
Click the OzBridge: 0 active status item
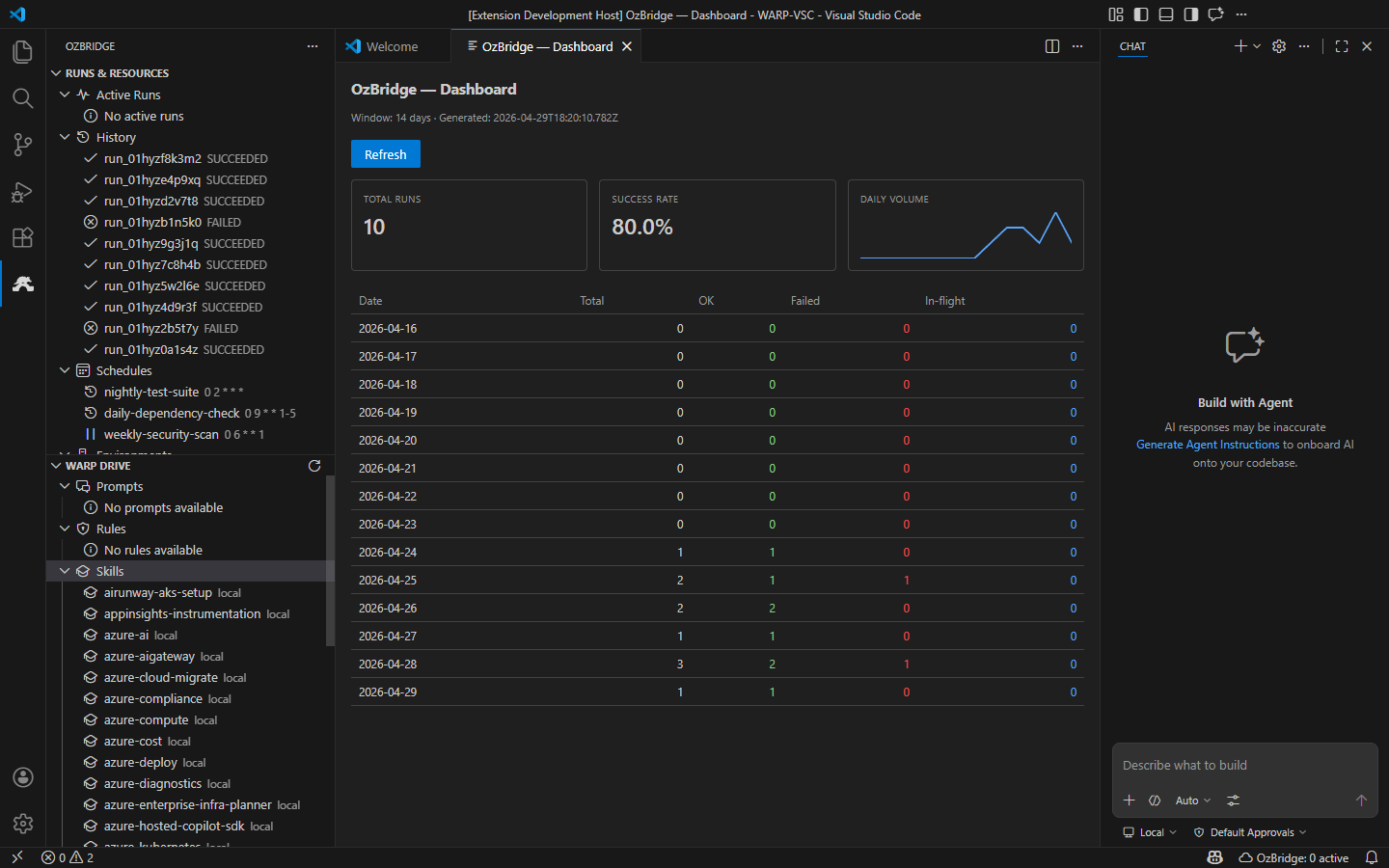1294,857
